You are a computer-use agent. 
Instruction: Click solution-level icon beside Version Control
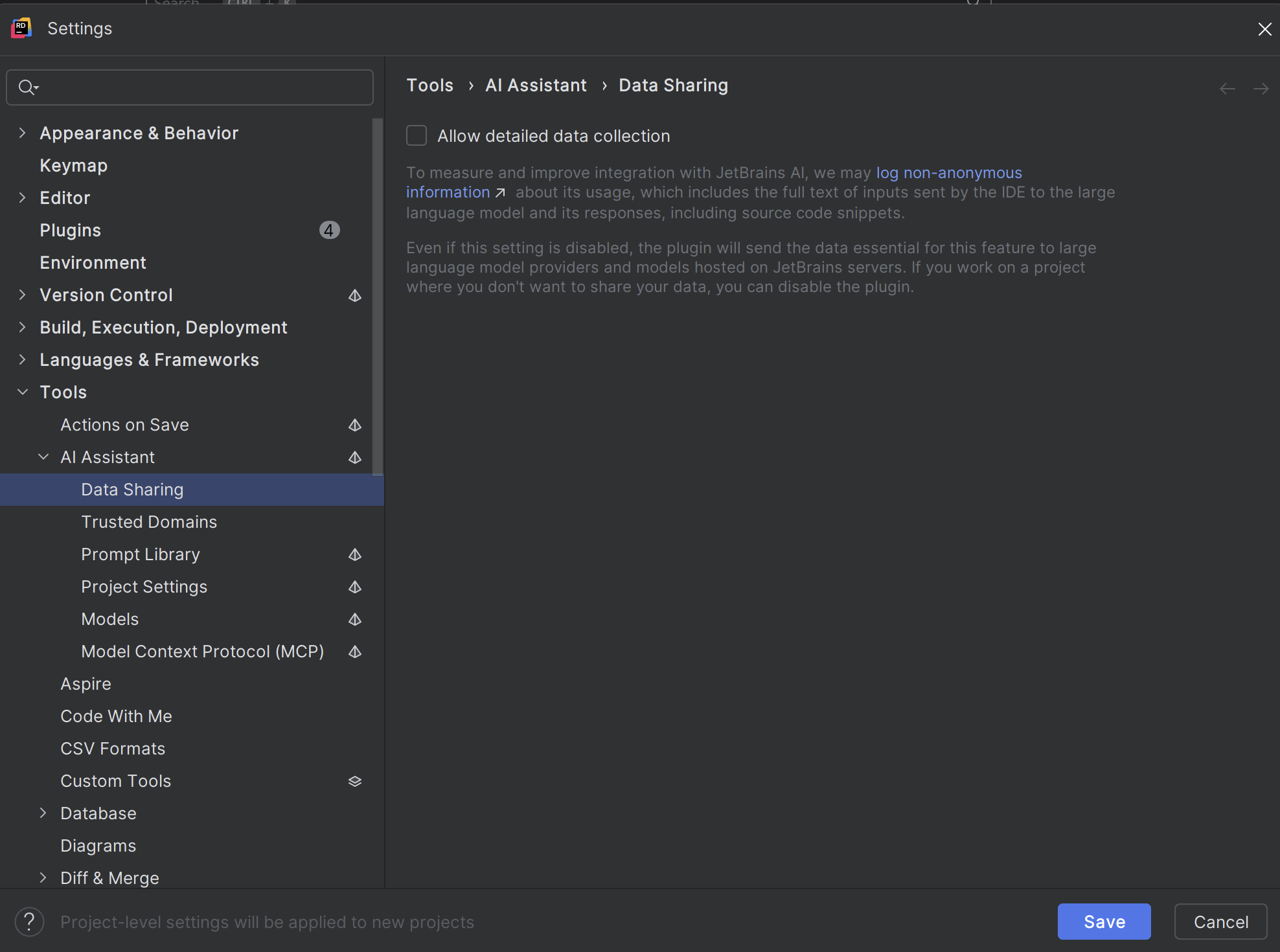tap(355, 295)
